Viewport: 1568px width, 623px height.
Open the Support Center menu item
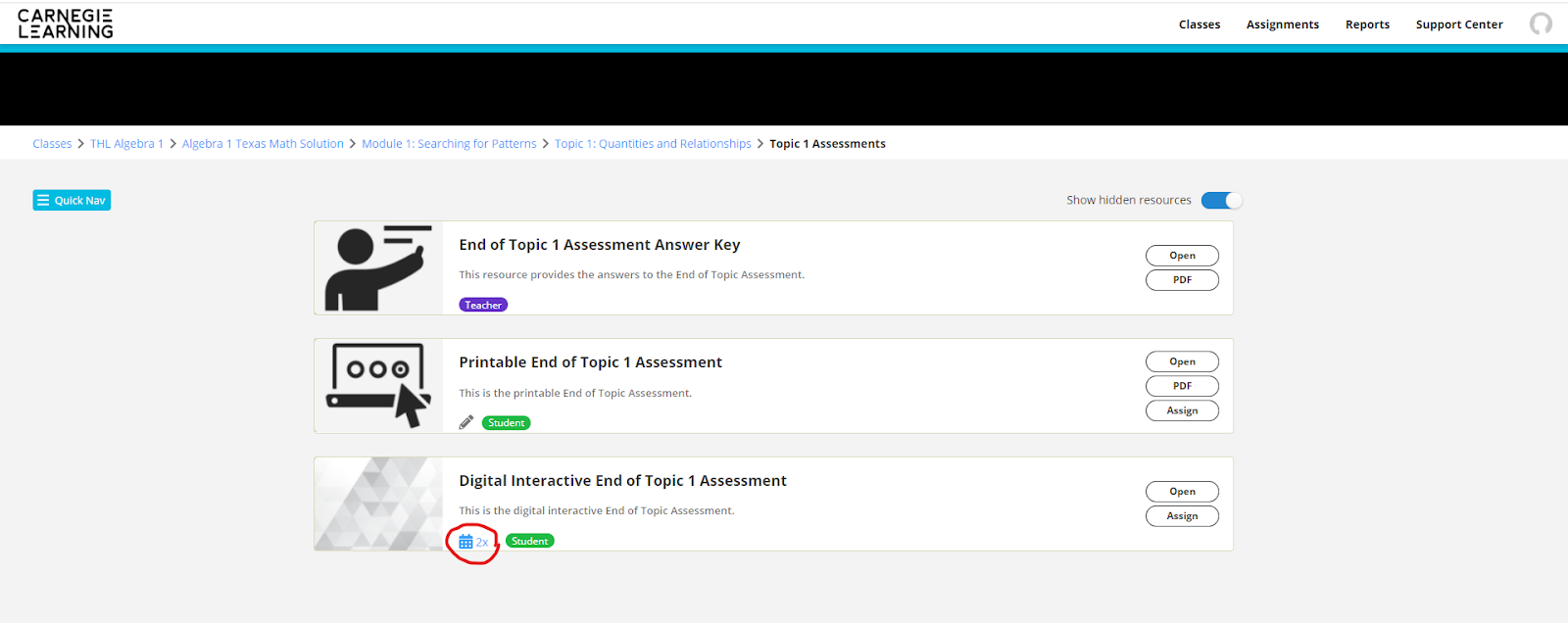point(1459,24)
